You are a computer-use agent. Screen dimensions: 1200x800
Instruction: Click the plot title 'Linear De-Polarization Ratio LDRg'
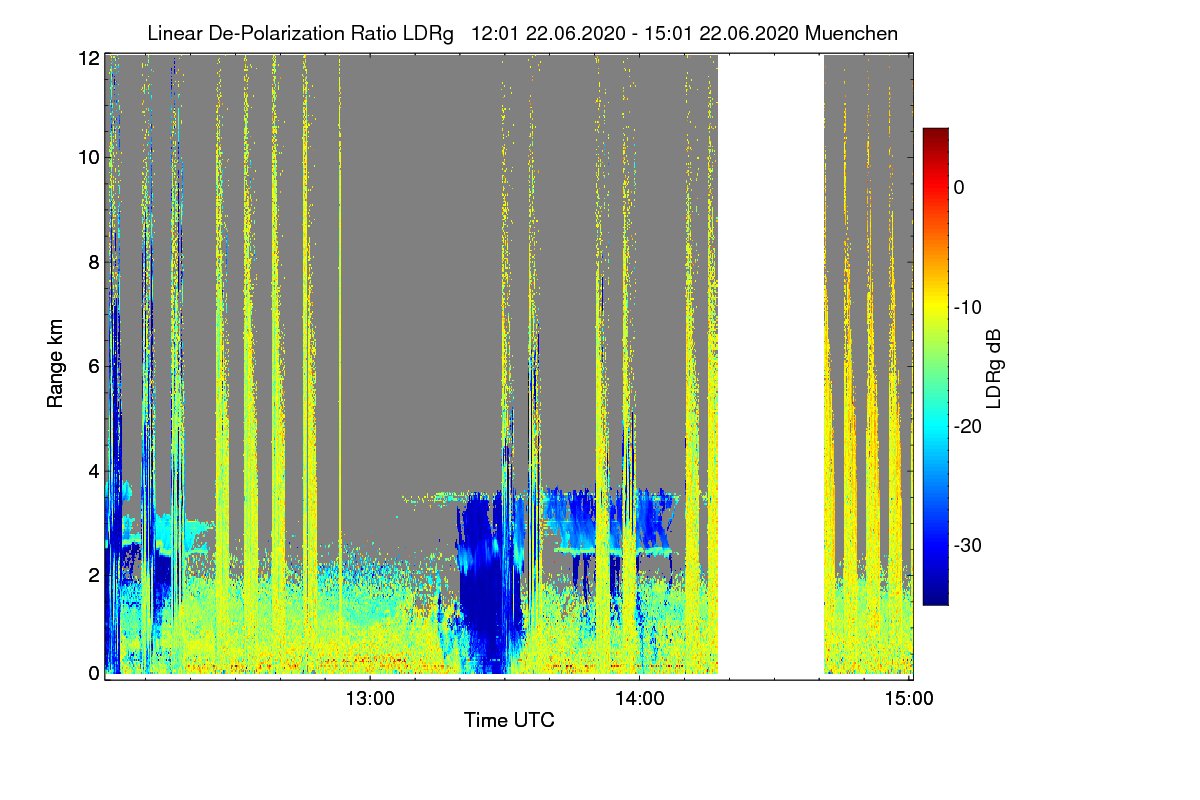pos(300,33)
